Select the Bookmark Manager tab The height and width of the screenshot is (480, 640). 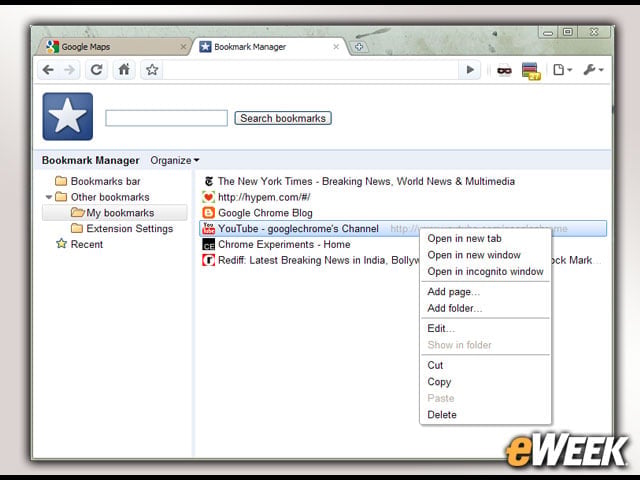(x=269, y=47)
